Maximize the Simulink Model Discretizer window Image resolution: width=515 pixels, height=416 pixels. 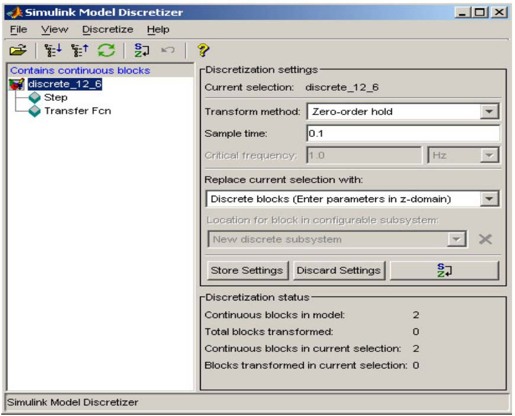[479, 13]
